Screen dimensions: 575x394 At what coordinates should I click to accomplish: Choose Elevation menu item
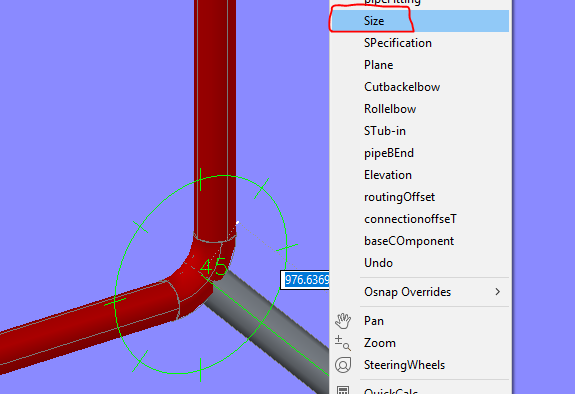pos(419,175)
